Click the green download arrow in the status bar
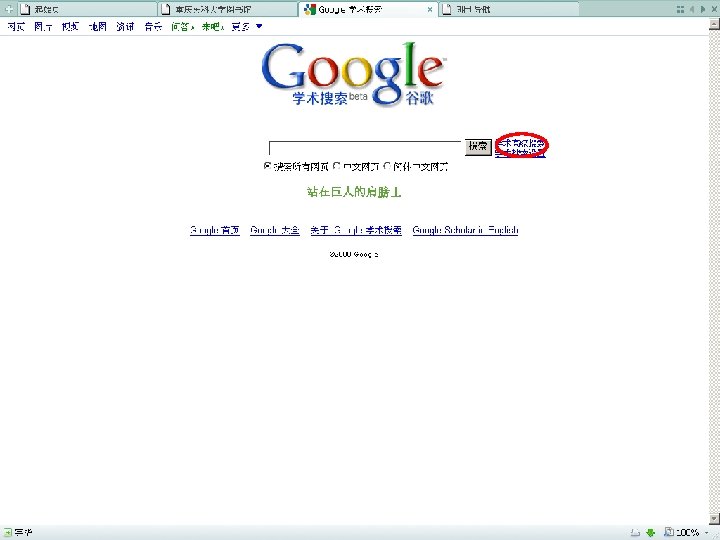720x540 pixels. [x=650, y=533]
